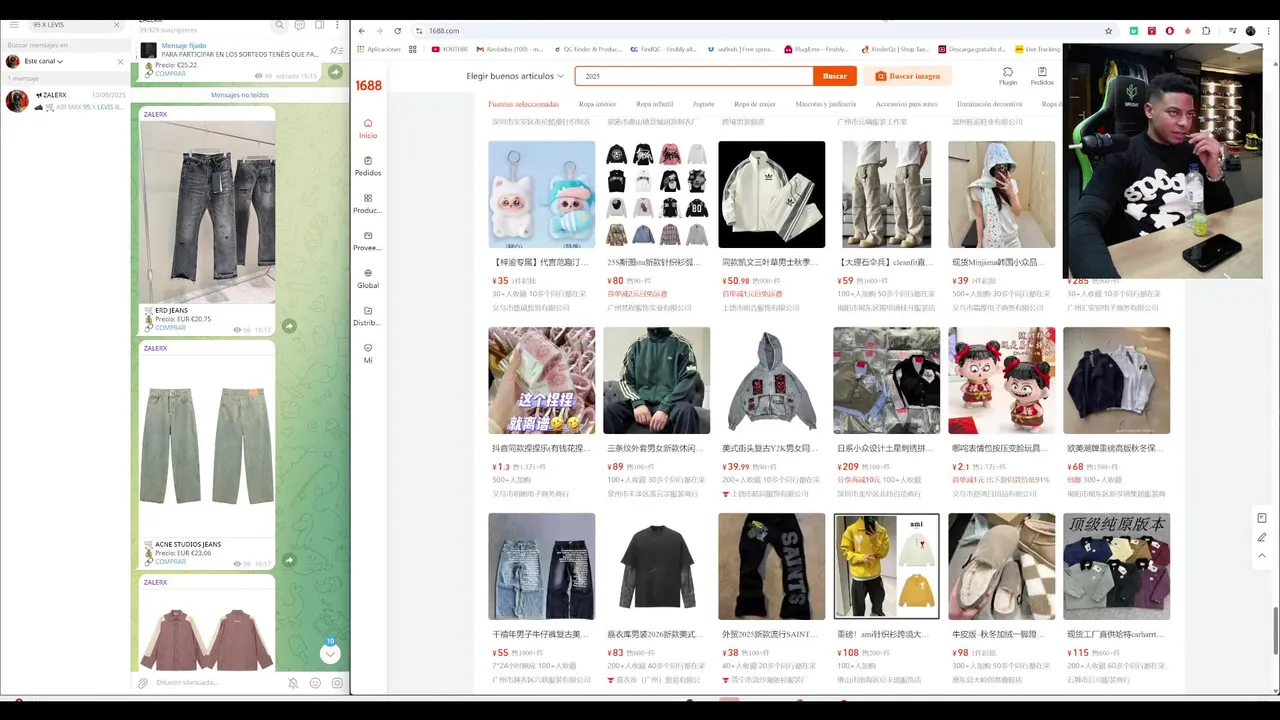The image size is (1280, 720).
Task: Show the pinned messages list icon
Action: 336,50
